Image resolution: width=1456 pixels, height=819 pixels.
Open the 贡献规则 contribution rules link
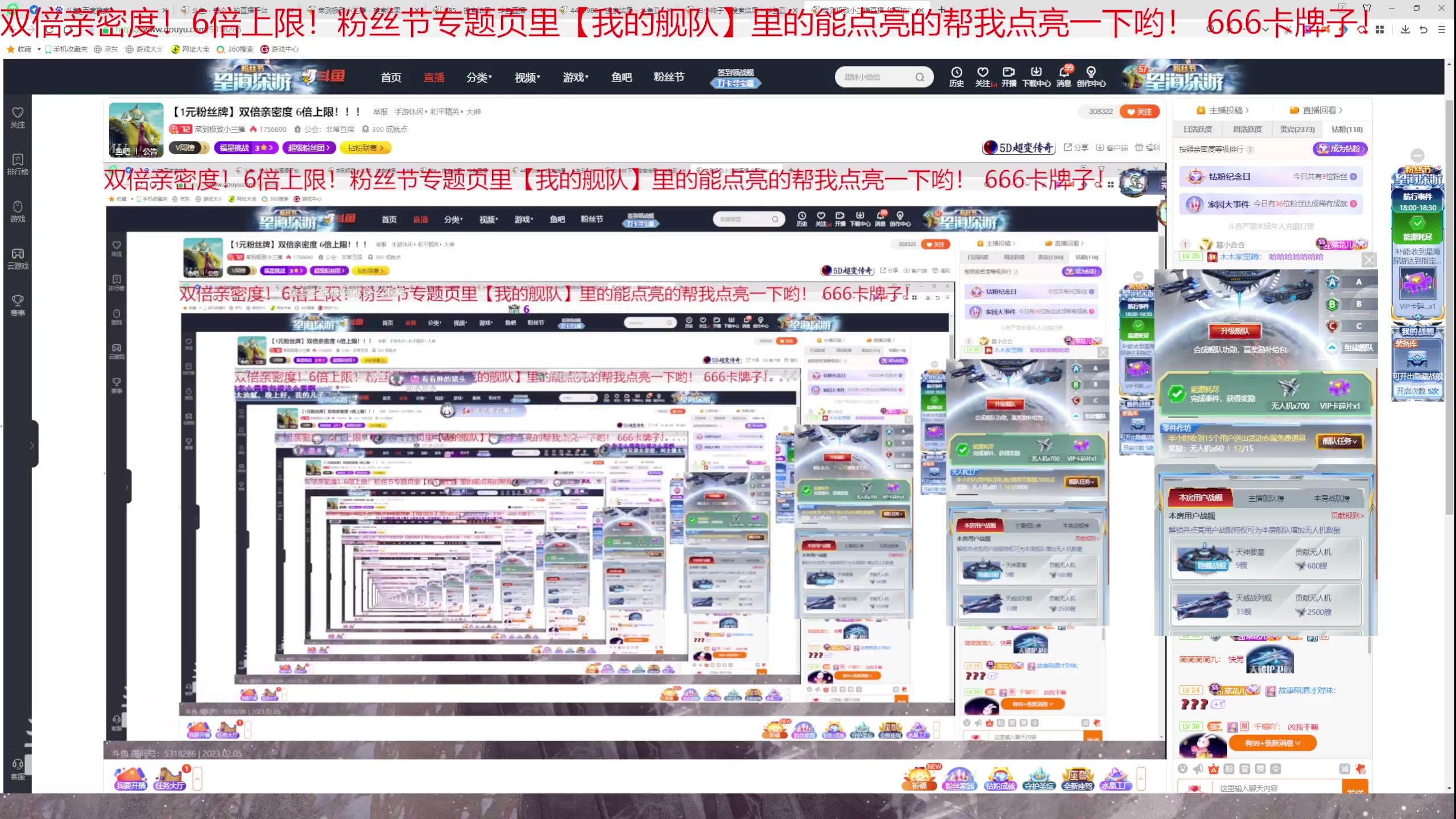[x=1347, y=516]
